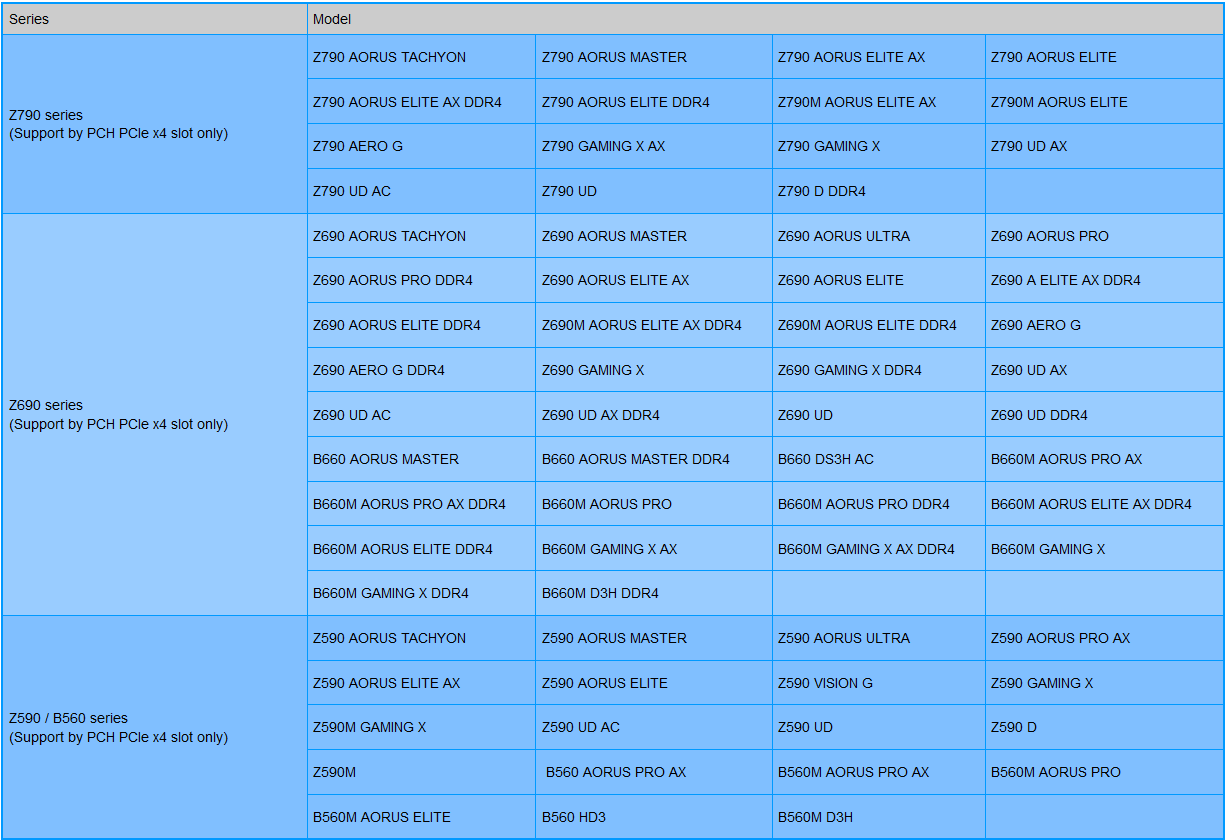Click the Z690 AORUS PRO DDR4 cell
The image size is (1226, 840).
pos(421,280)
